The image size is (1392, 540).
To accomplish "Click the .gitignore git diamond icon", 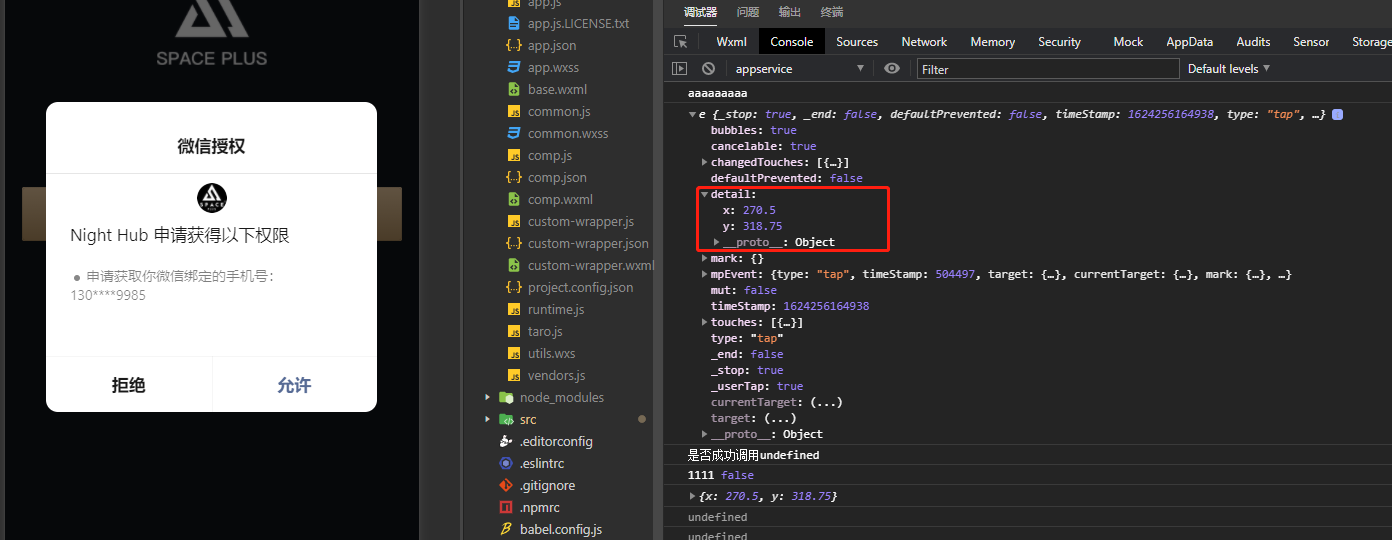I will point(506,485).
